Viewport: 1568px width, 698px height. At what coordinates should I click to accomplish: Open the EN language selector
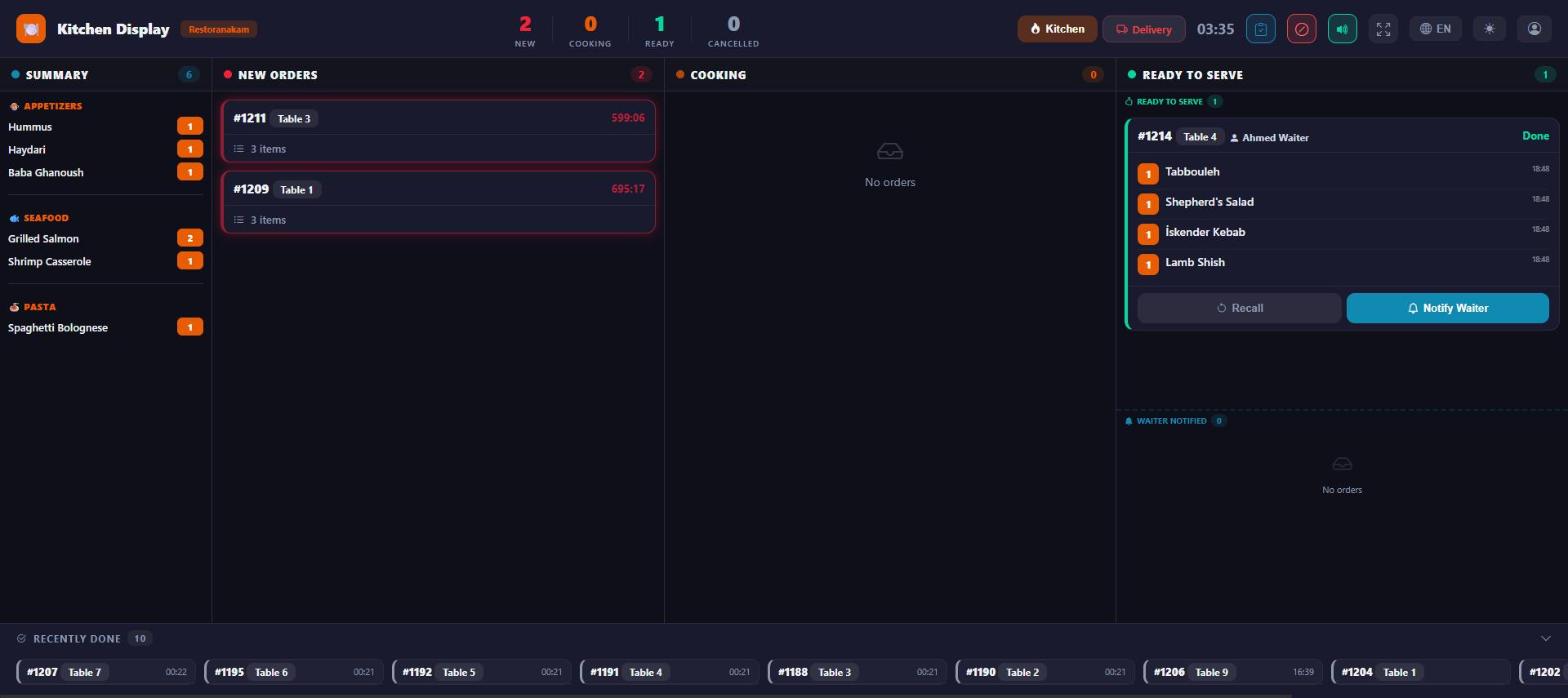(x=1436, y=29)
